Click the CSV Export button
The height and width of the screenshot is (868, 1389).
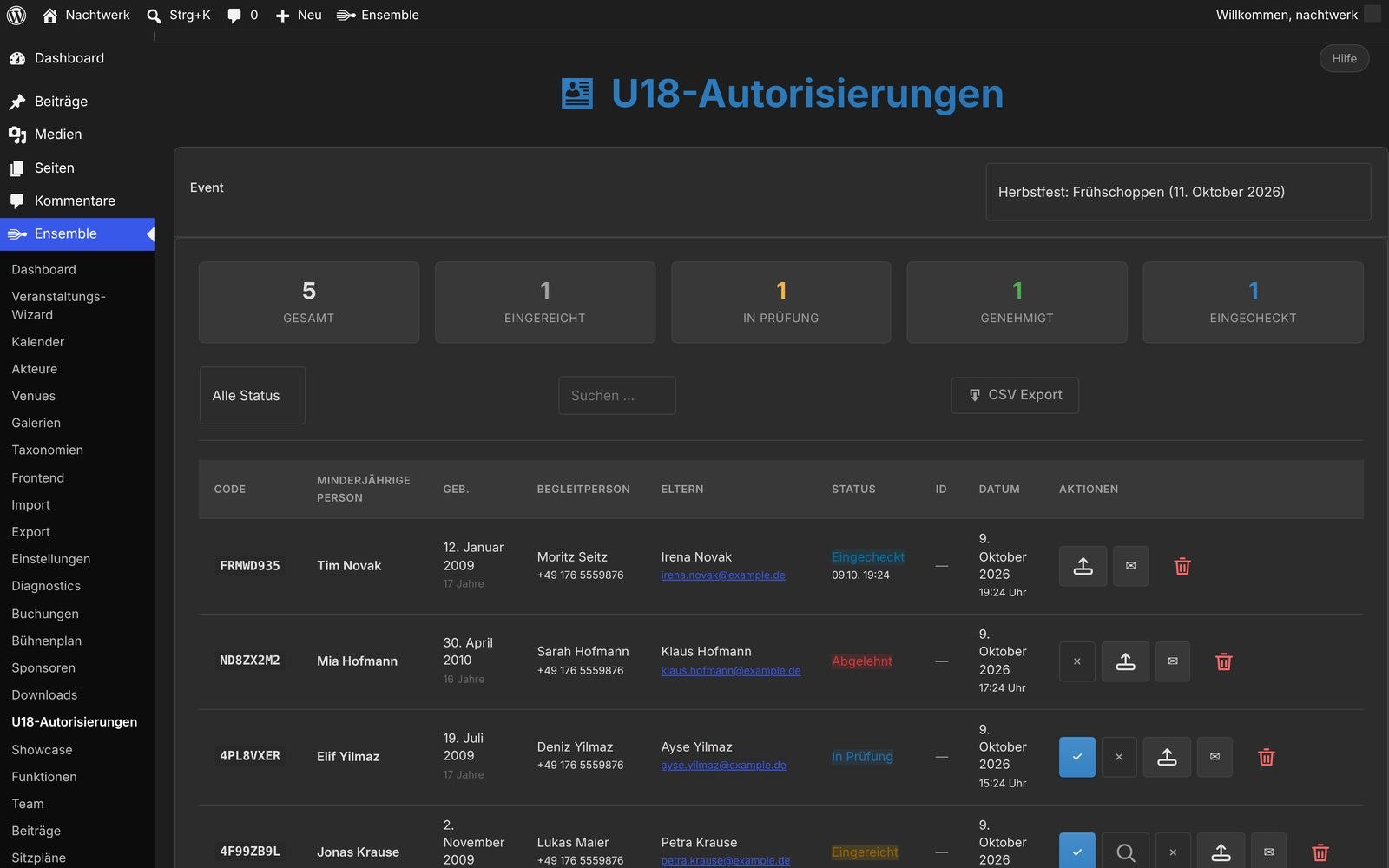[x=1015, y=395]
